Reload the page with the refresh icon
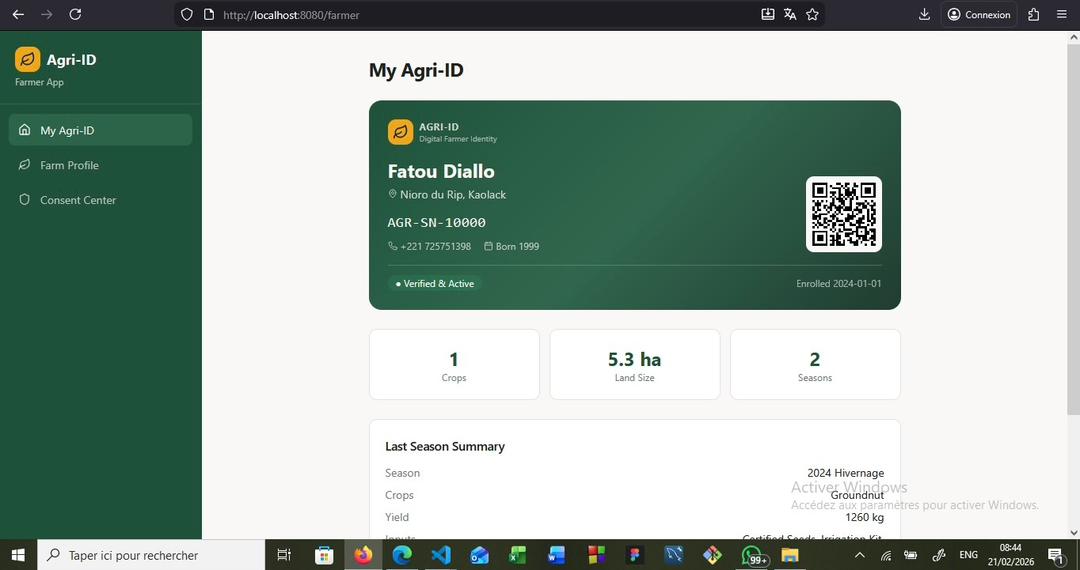 coord(76,14)
